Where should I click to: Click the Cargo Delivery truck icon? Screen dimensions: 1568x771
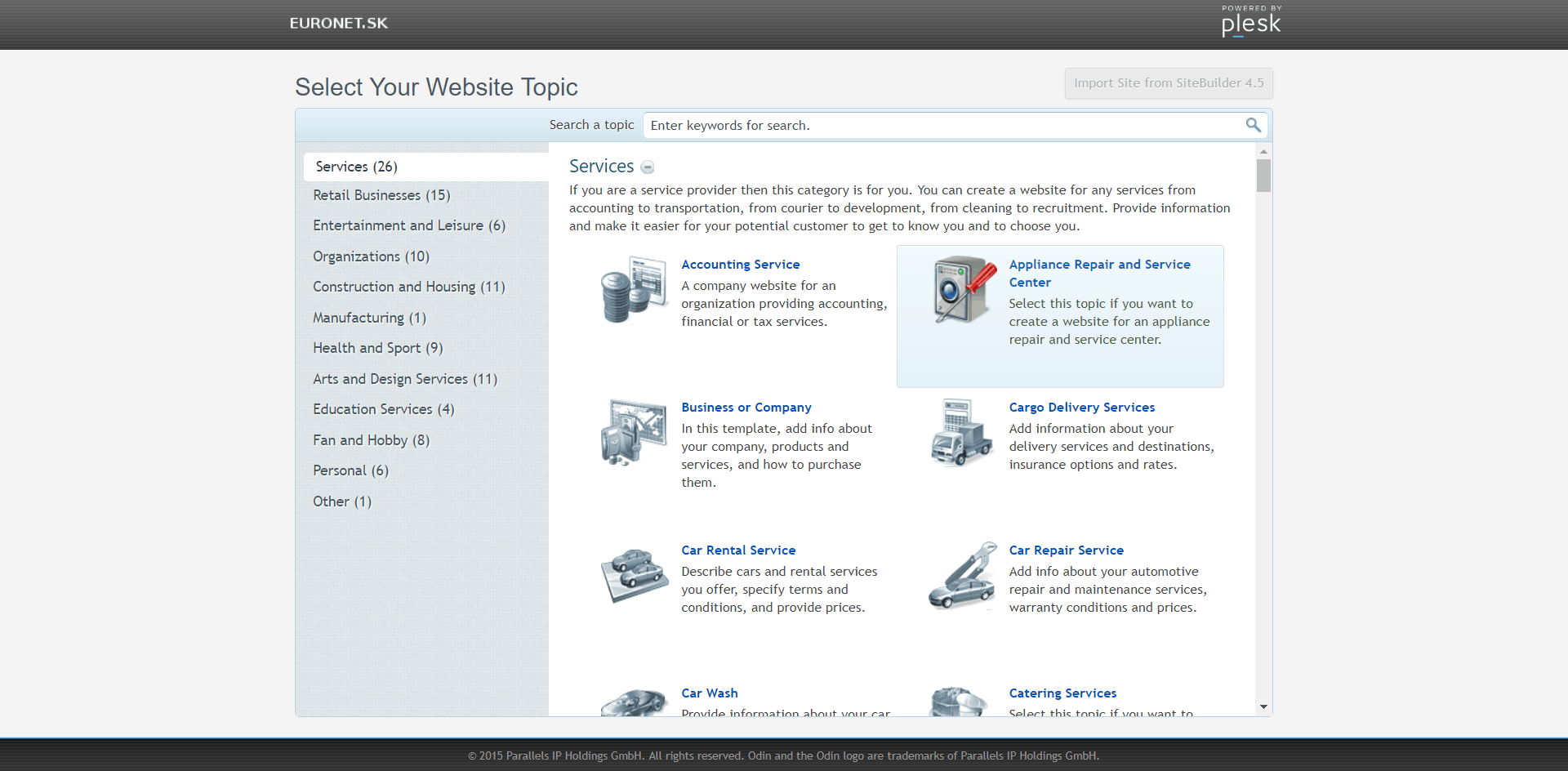tap(962, 433)
